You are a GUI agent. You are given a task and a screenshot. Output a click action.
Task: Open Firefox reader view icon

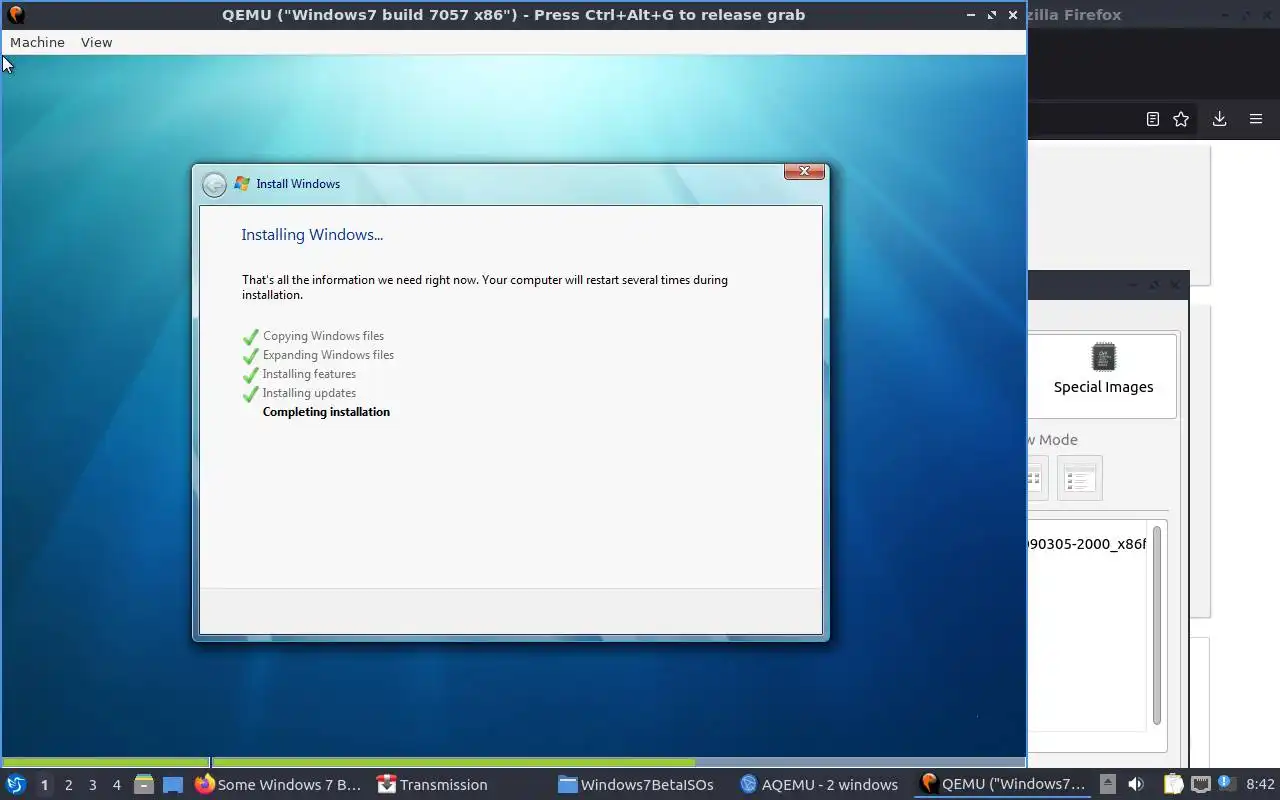[1153, 119]
